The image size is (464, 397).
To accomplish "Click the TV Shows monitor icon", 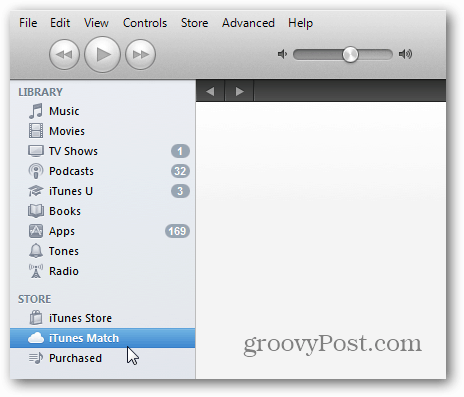I will [x=36, y=151].
